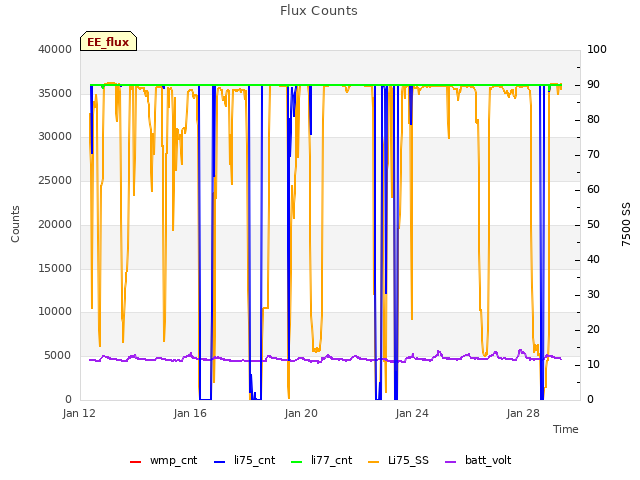Click the green li77_cnt legend swatch
640x480 pixels.
coord(297,462)
